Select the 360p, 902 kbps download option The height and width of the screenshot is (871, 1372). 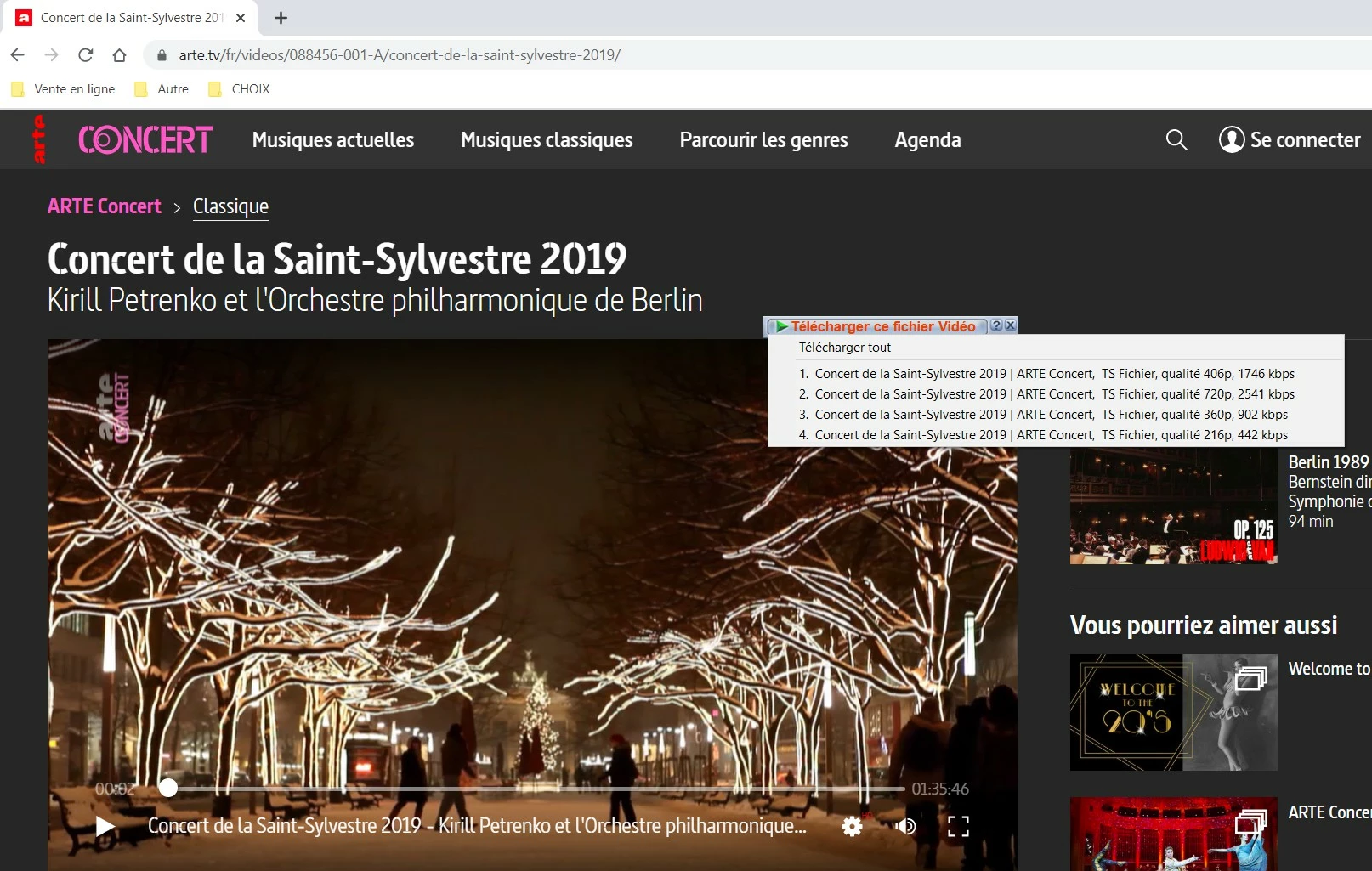click(1056, 415)
